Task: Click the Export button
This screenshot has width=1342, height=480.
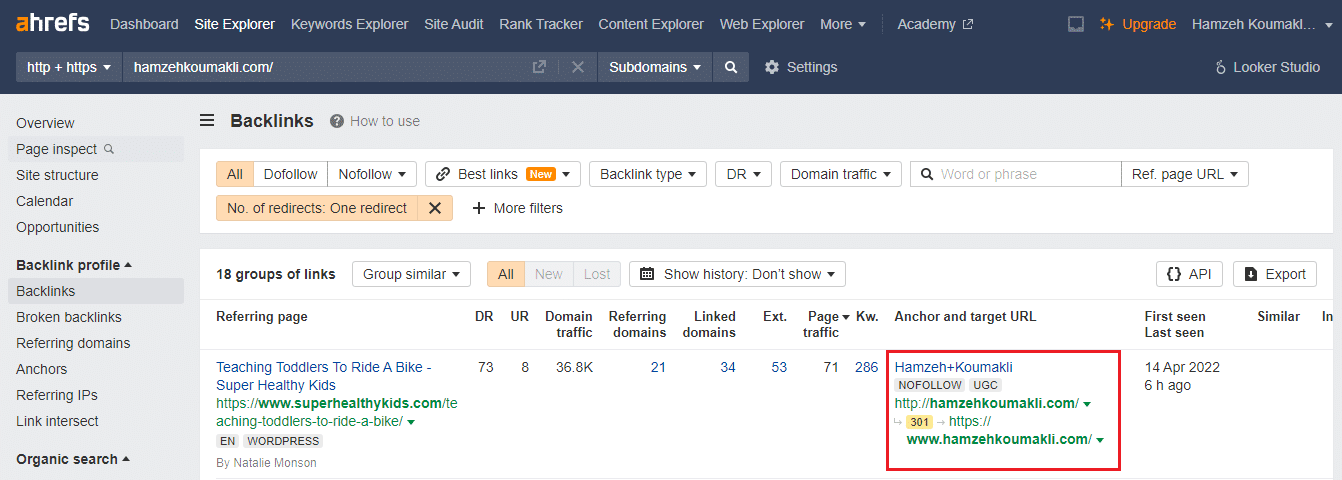Action: coord(1274,274)
